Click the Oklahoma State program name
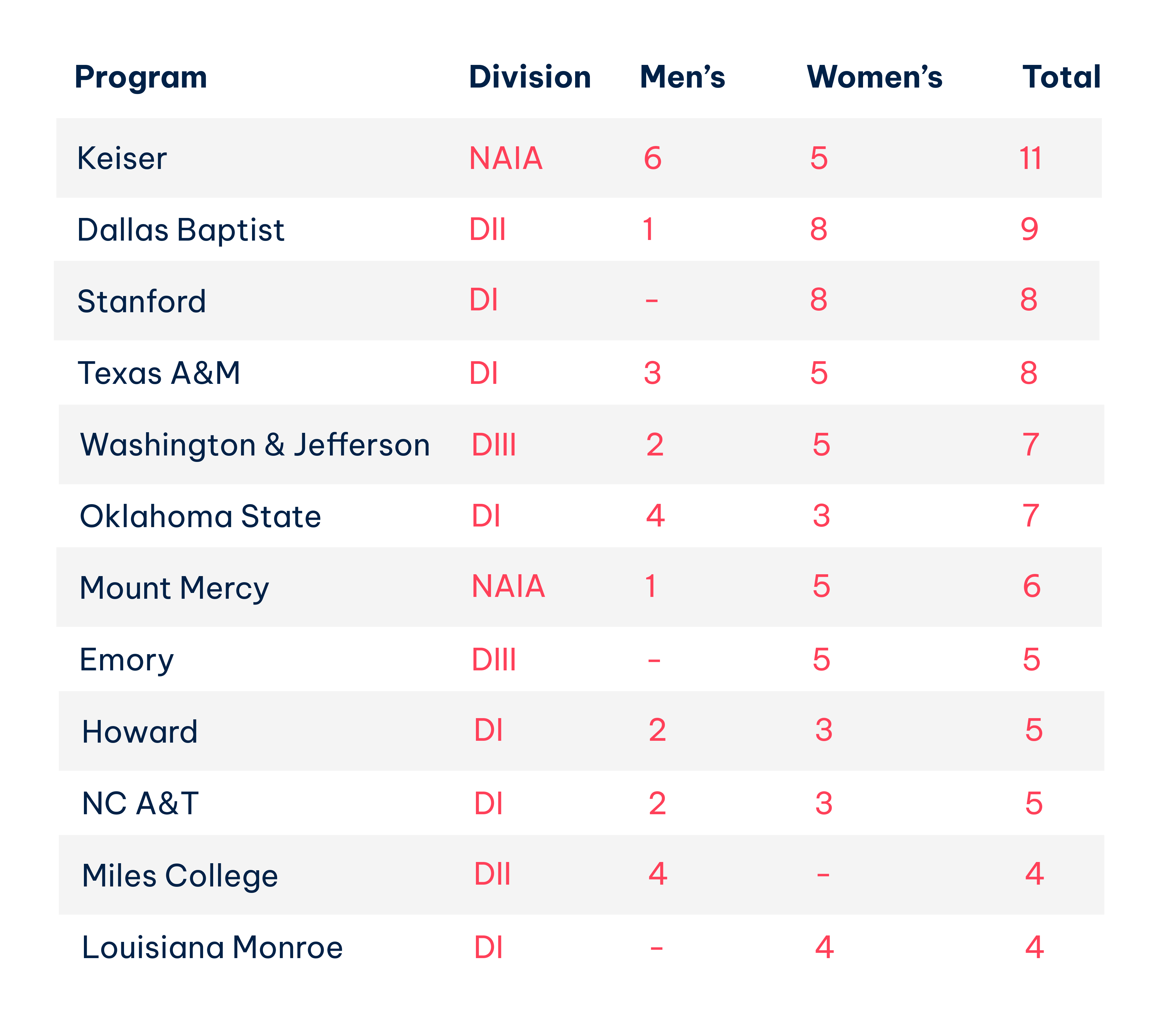Screen dimensions: 1176x1023 click(200, 516)
